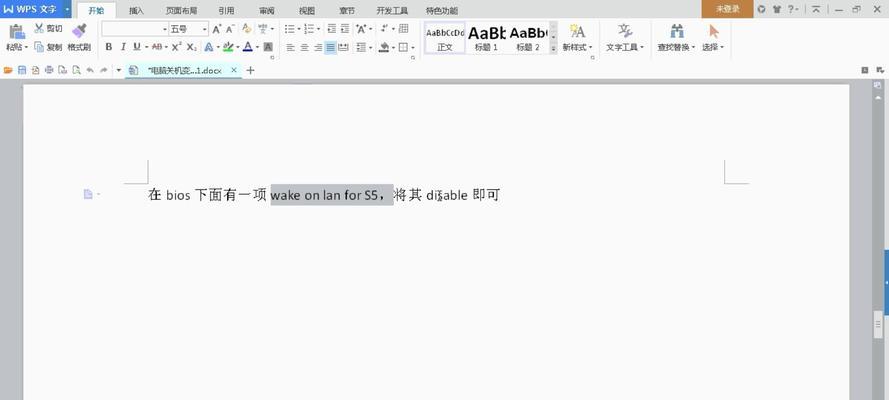Increase paragraph indent
889x400 pixels.
(345, 28)
